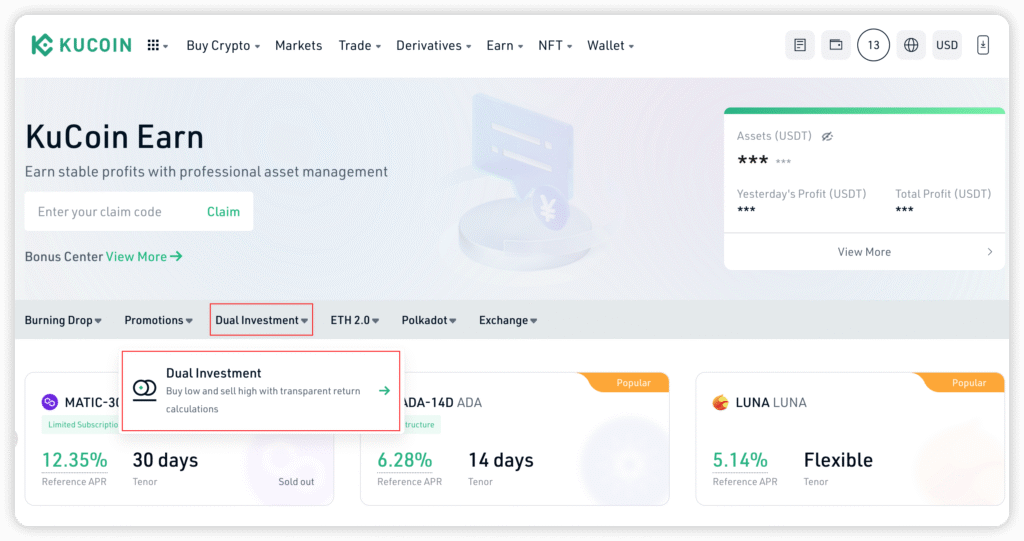Click the KuCoin logo
The width and height of the screenshot is (1024, 541).
pos(81,45)
